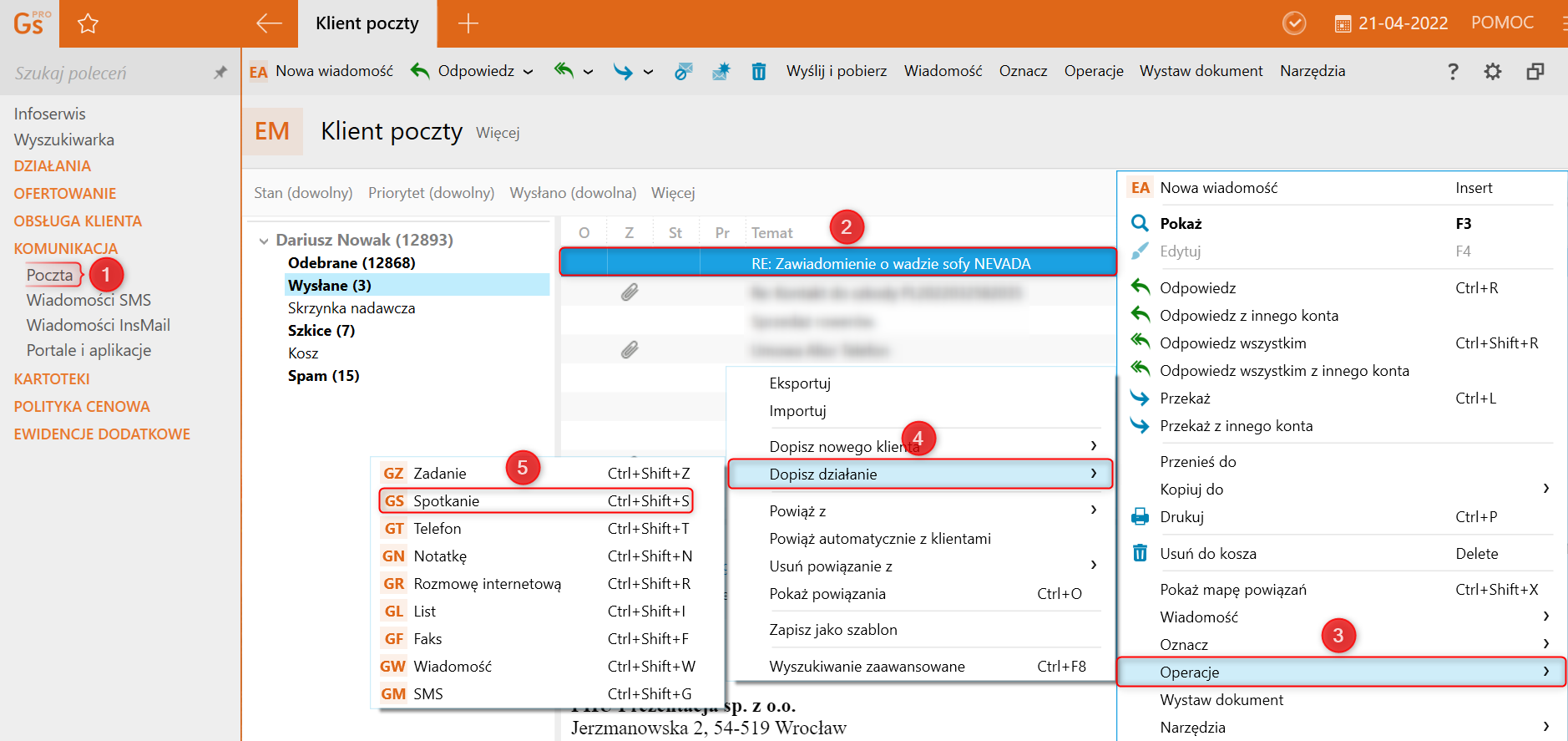This screenshot has width=1568, height=741.
Task: Open settings gear icon
Action: point(1492,72)
